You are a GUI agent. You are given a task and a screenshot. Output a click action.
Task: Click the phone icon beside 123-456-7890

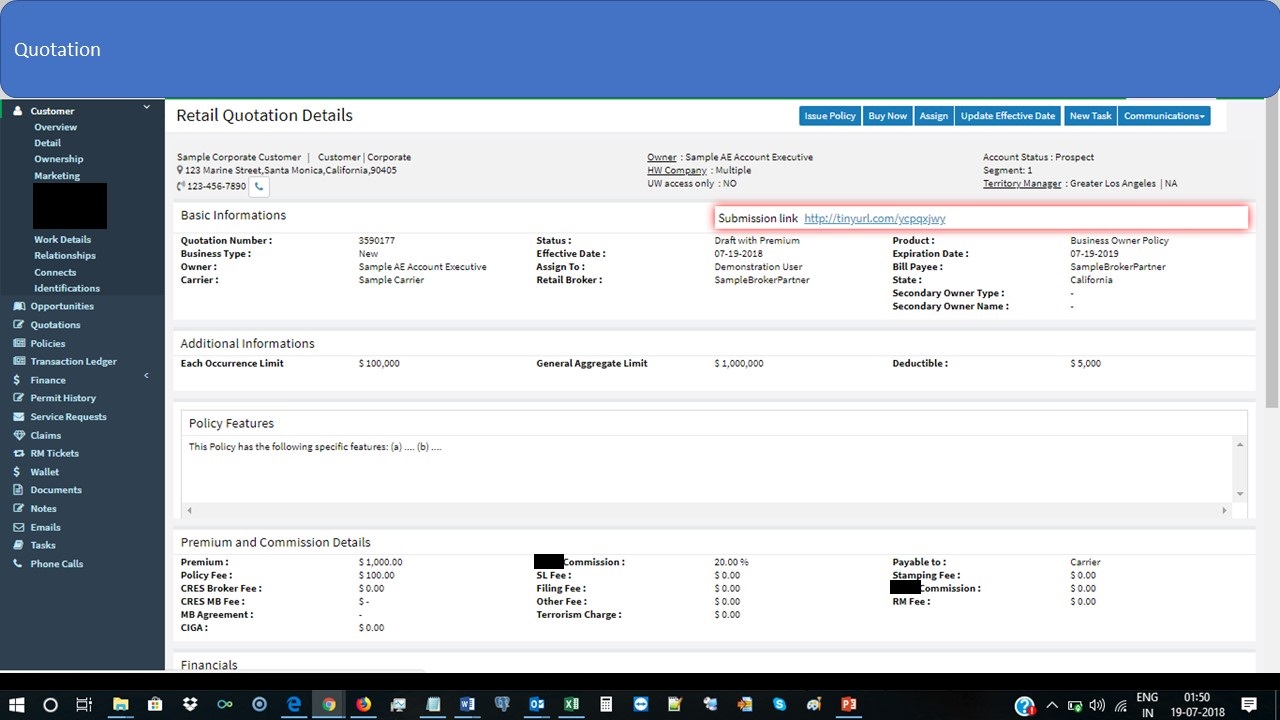coord(259,186)
